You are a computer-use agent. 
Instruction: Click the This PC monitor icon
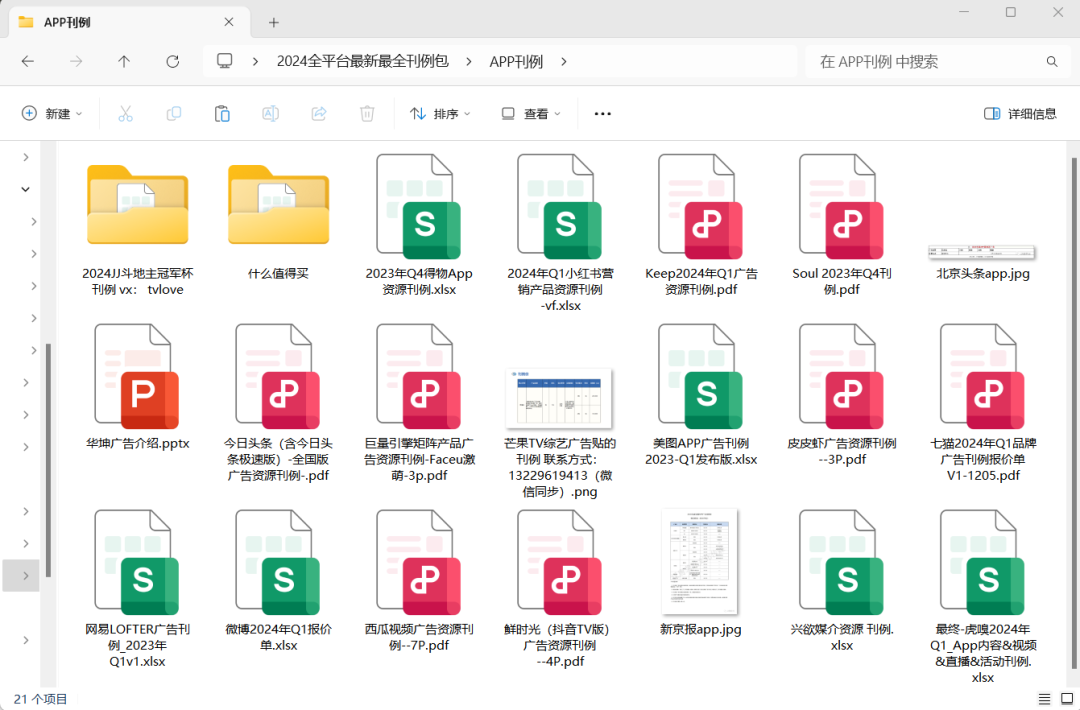coord(225,61)
